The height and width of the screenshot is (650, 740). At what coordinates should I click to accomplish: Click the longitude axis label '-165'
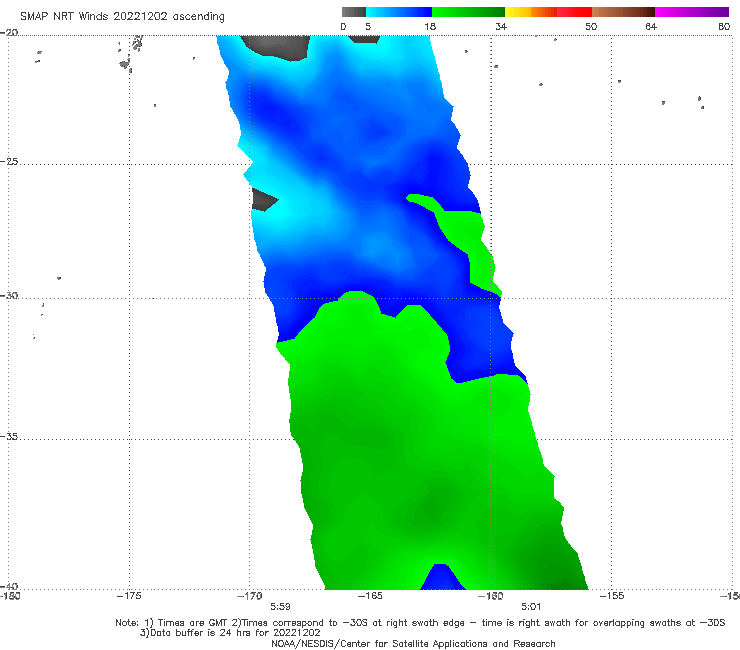370,596
